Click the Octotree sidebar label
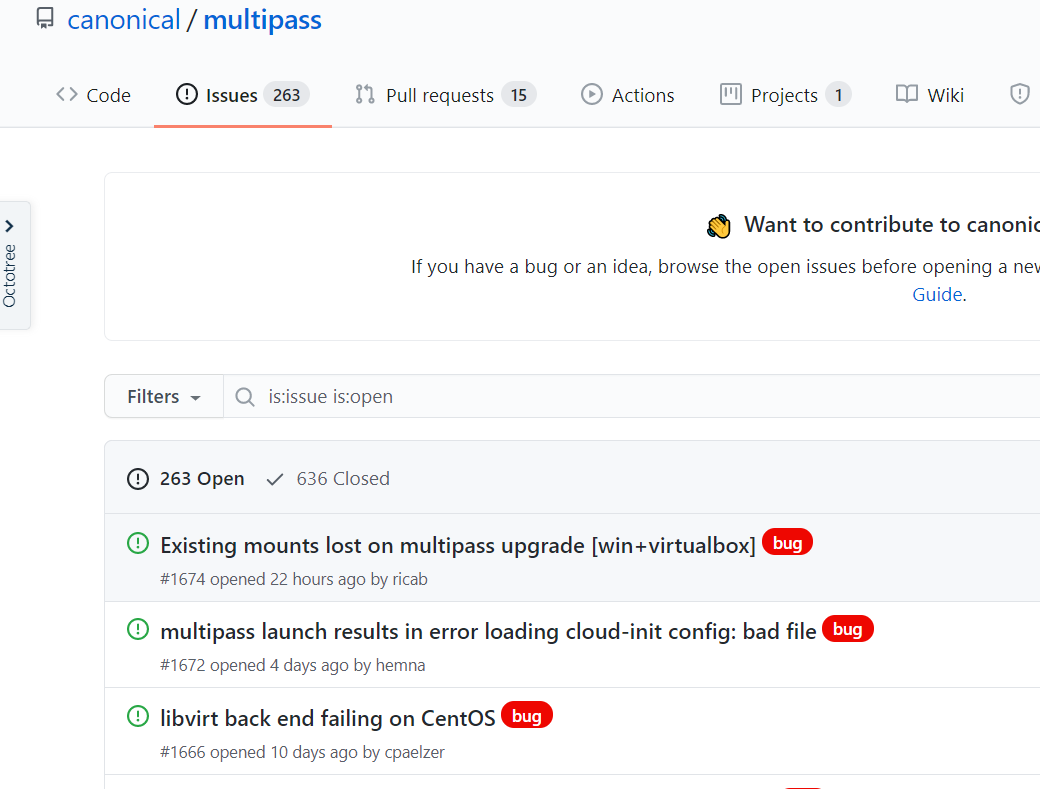Image resolution: width=1040 pixels, height=789 pixels. (x=9, y=276)
